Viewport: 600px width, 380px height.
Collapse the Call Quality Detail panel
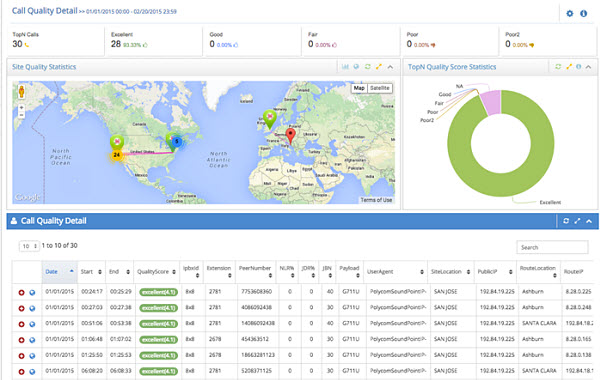pyautogui.click(x=589, y=221)
